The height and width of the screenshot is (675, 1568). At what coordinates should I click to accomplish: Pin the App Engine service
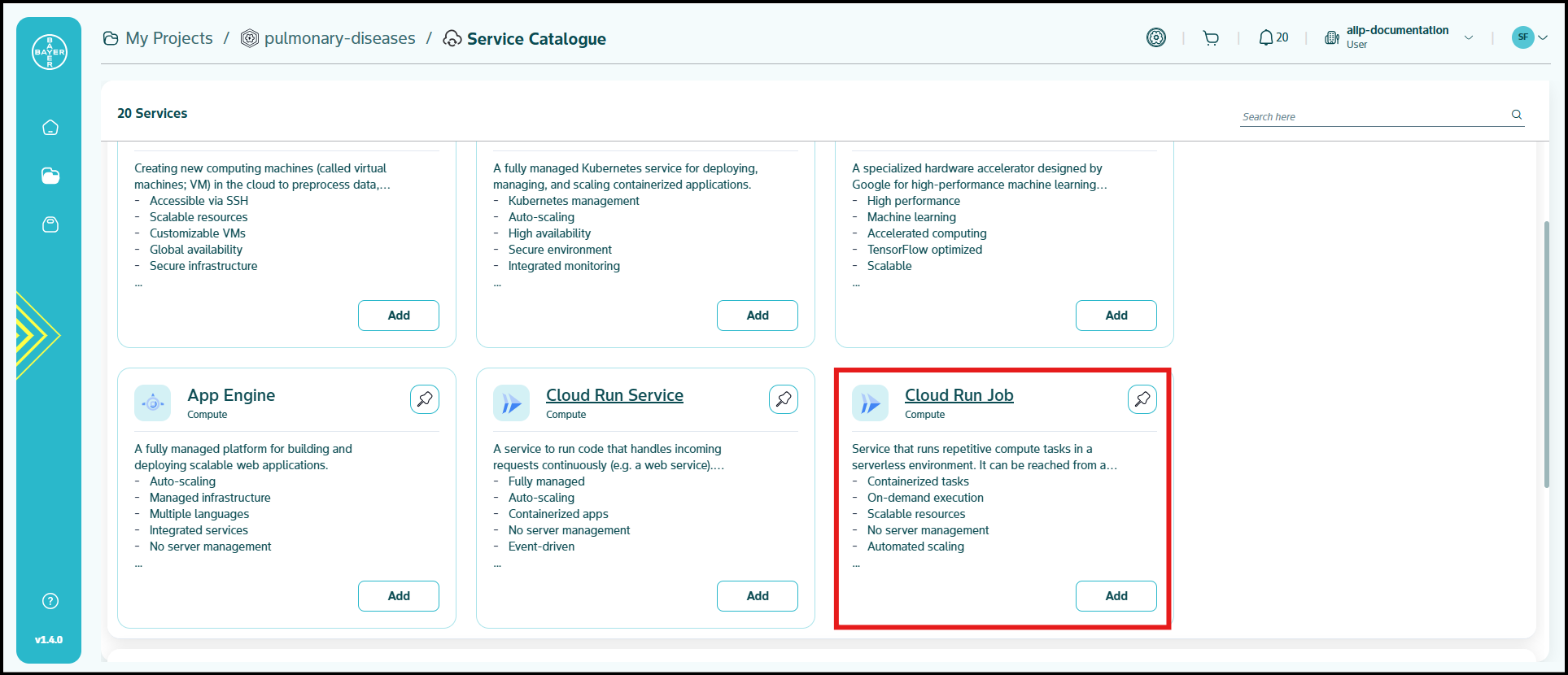coord(425,399)
